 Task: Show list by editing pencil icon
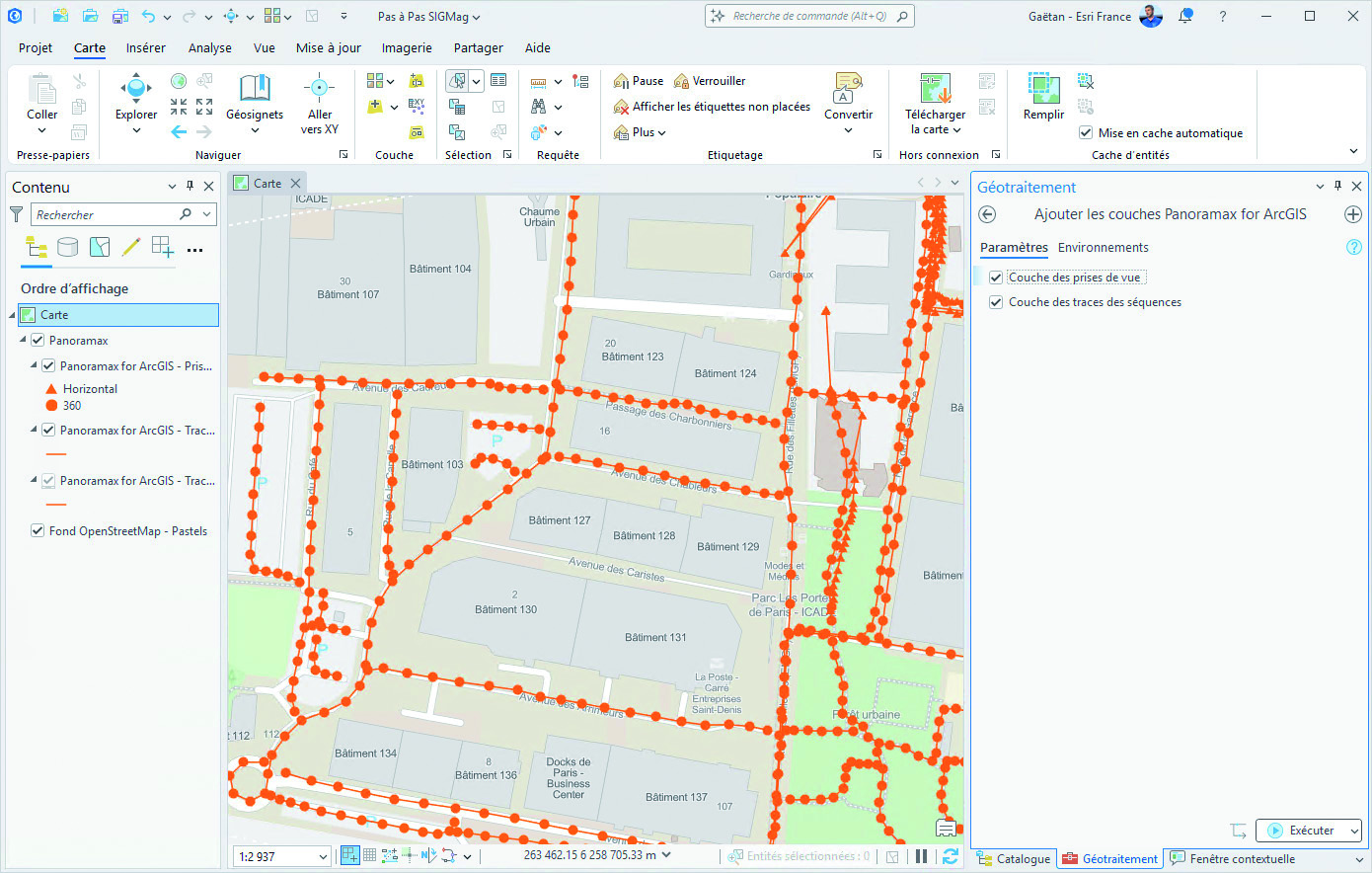131,248
